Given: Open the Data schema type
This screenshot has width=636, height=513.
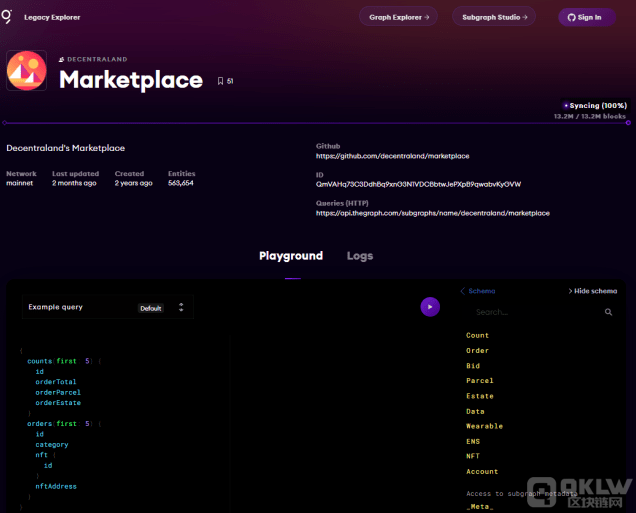Looking at the screenshot, I should click(x=475, y=412).
